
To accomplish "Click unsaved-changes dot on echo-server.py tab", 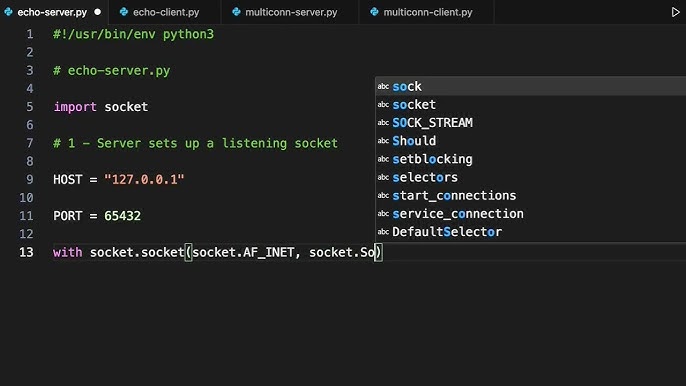I will pos(98,12).
